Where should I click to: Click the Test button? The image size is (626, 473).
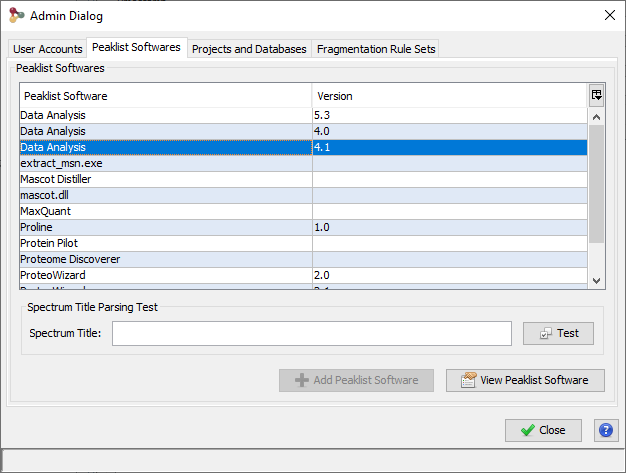pos(558,333)
